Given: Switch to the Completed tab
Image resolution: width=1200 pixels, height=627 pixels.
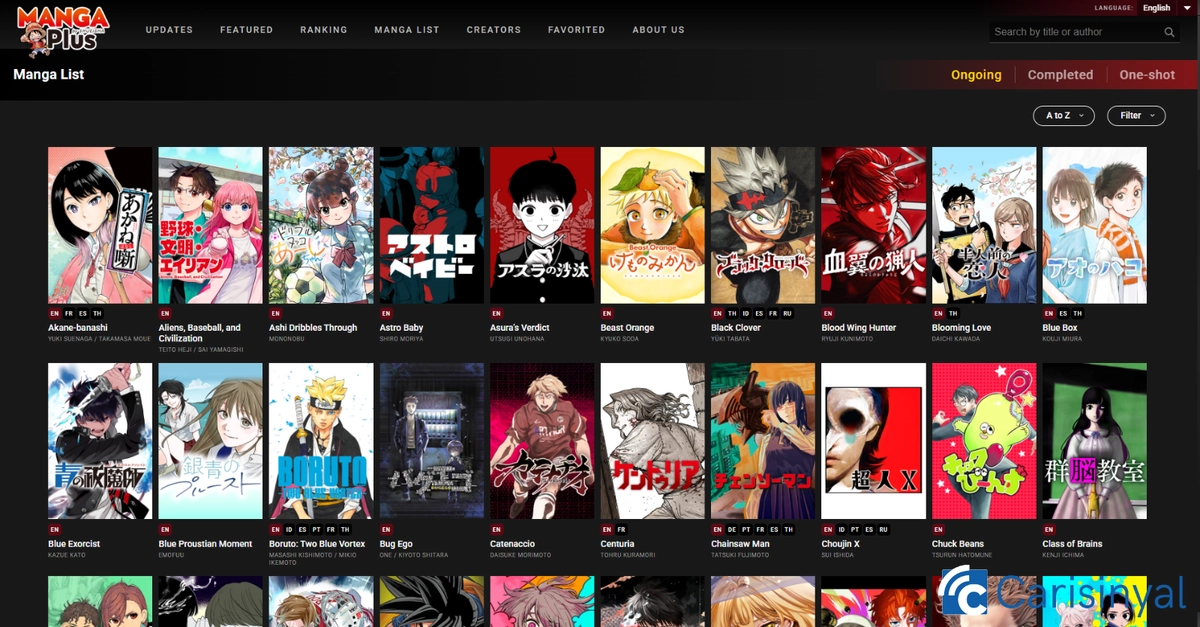Looking at the screenshot, I should pos(1061,75).
